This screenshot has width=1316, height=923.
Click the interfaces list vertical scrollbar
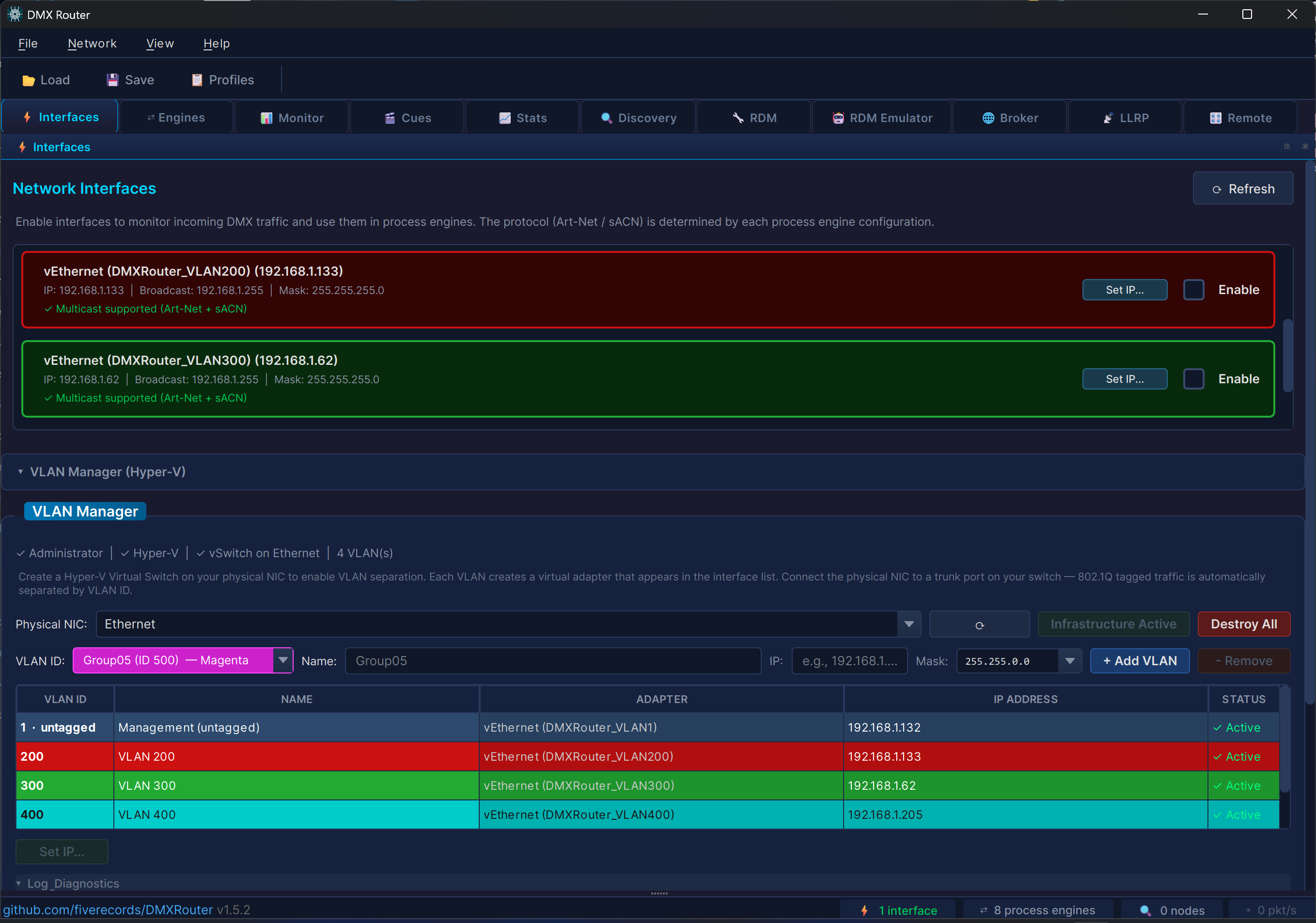tap(1288, 356)
